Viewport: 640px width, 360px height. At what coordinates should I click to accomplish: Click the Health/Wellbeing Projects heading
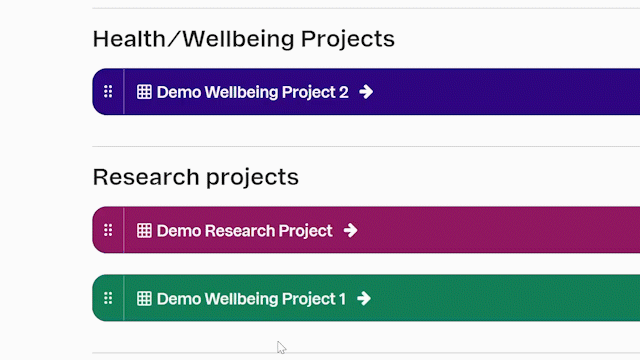[244, 39]
